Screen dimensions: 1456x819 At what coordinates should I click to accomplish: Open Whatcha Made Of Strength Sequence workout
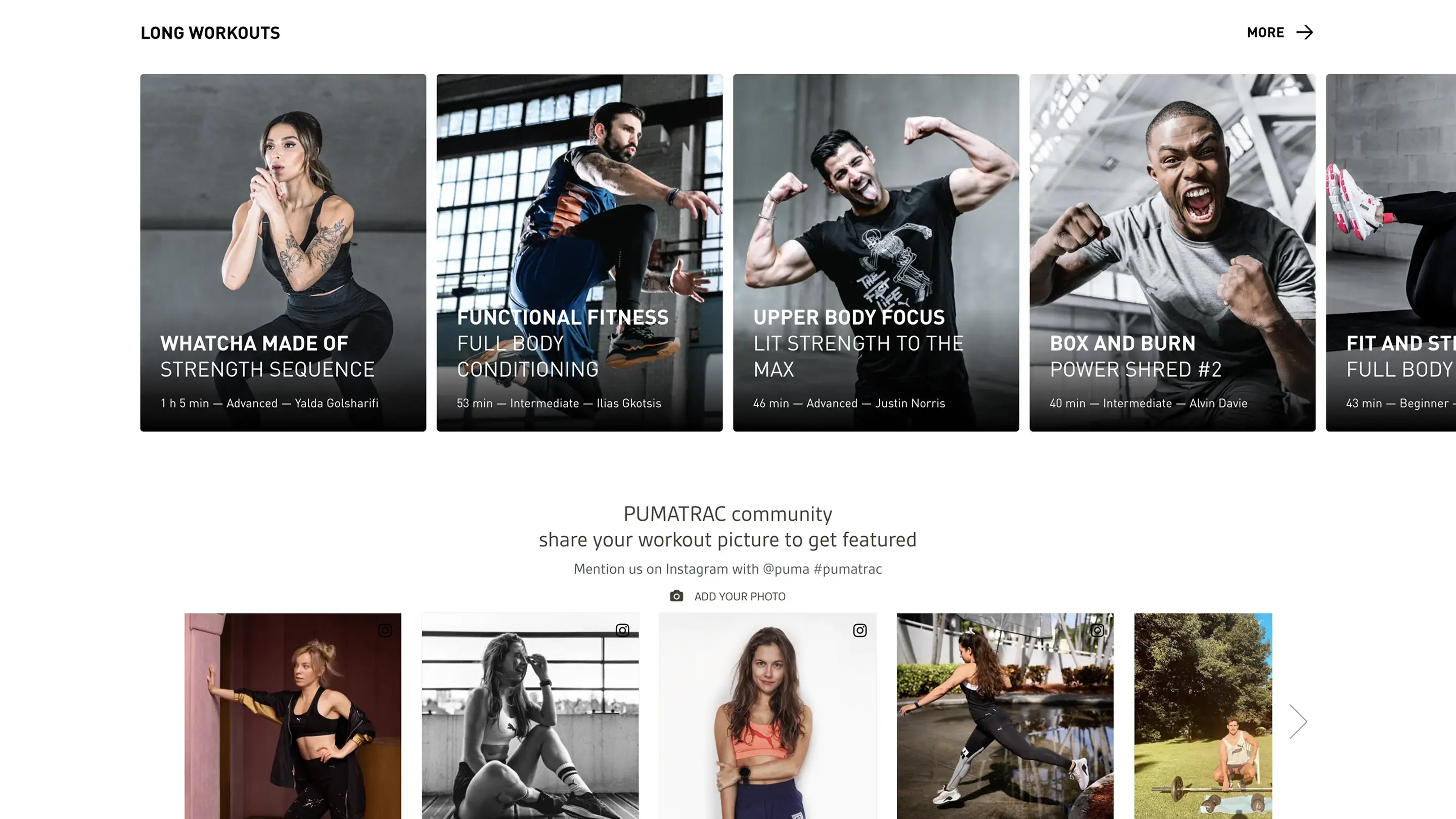[283, 253]
